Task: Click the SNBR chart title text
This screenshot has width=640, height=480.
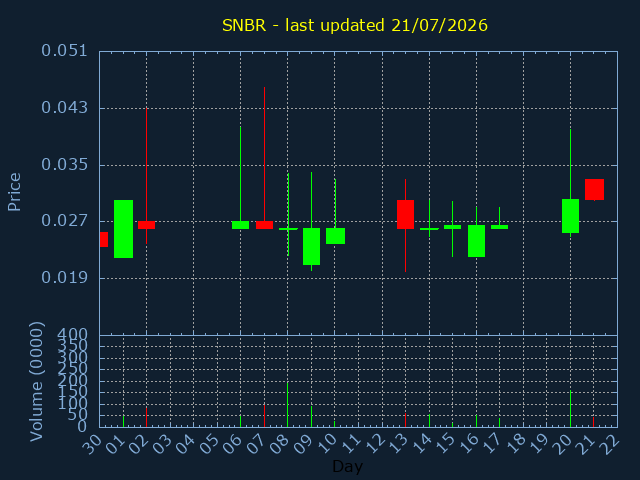Action: click(x=355, y=25)
